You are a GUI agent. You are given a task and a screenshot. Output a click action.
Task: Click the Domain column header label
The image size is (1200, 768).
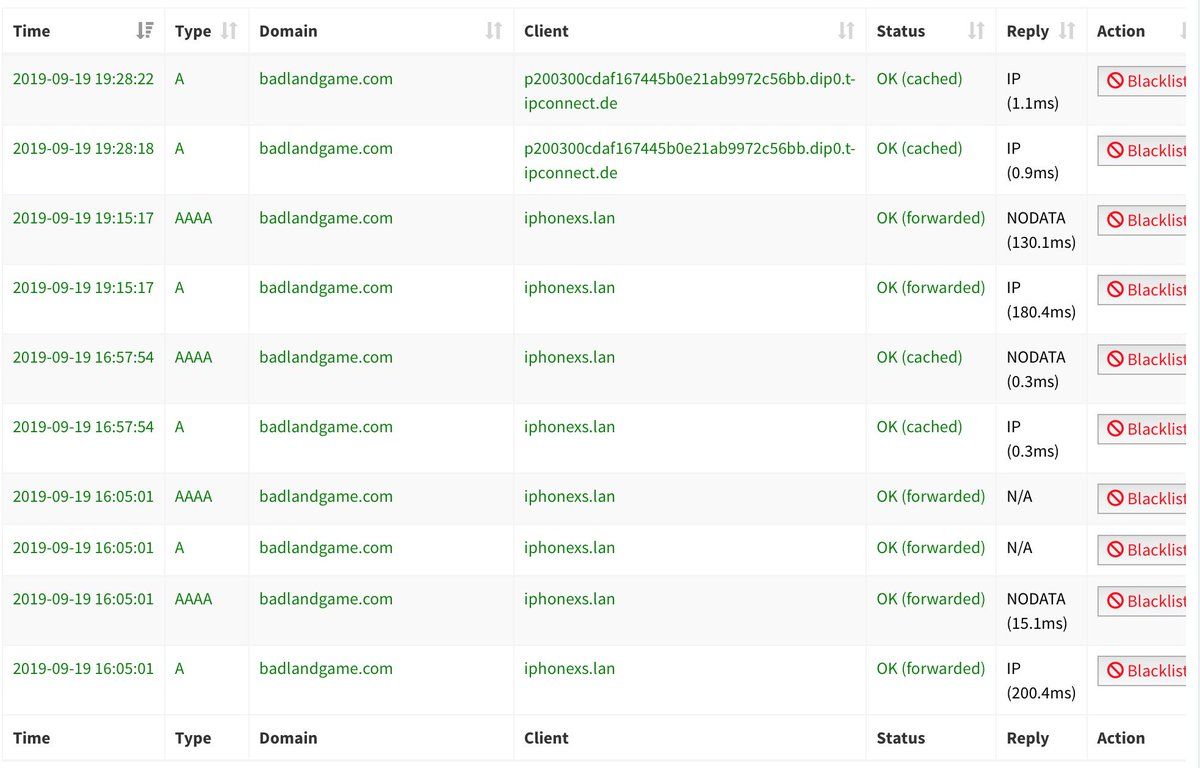[x=288, y=31]
